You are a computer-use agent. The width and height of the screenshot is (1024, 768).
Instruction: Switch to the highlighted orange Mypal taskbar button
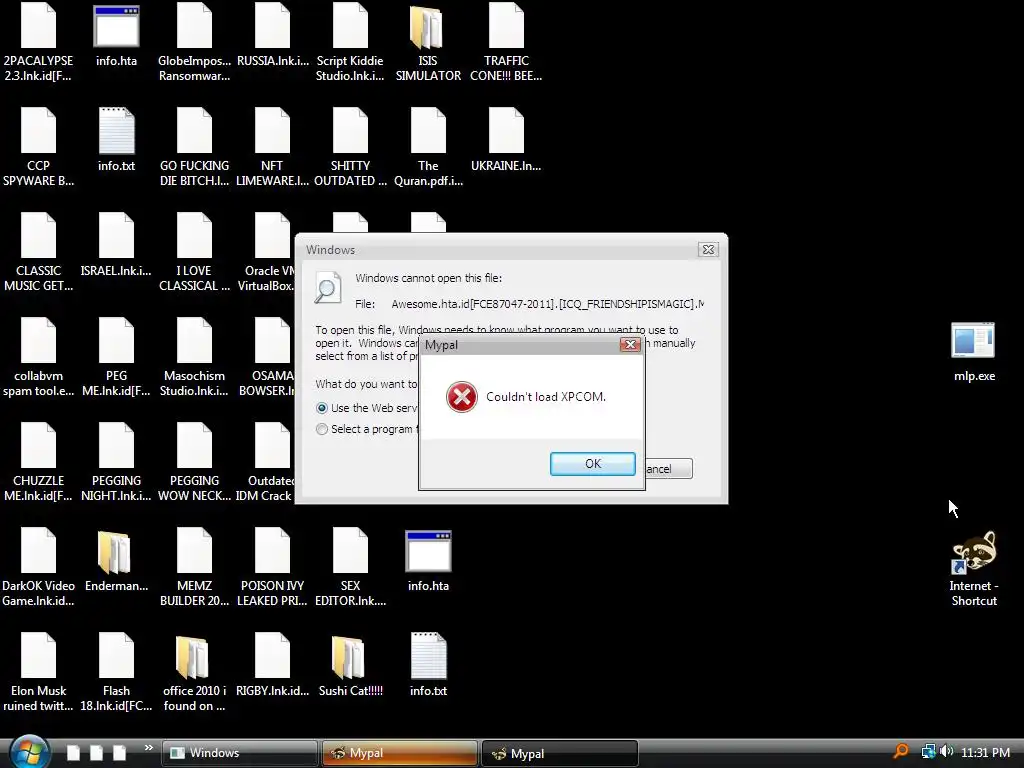click(400, 753)
